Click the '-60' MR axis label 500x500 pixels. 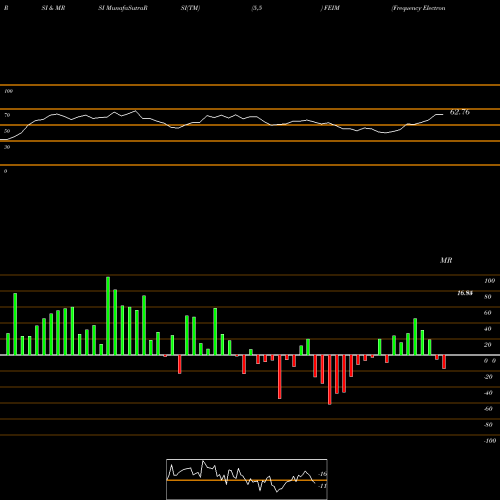point(488,409)
